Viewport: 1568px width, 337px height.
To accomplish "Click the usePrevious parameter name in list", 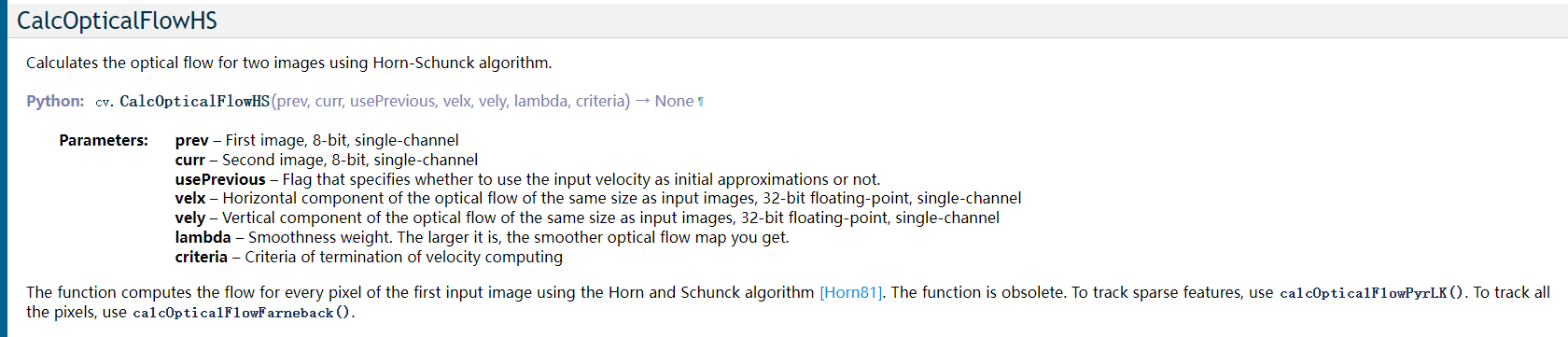I will [x=220, y=179].
